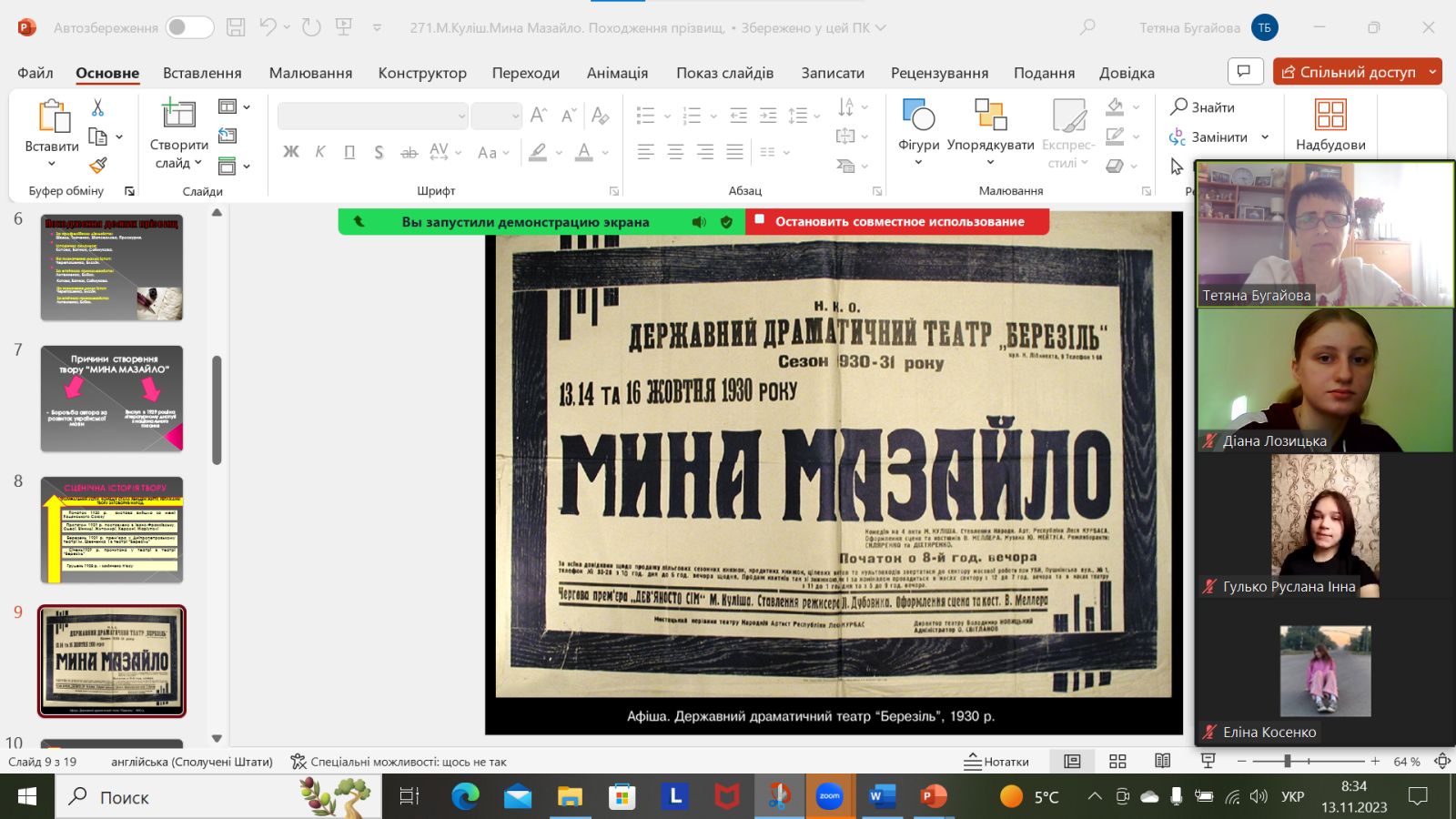The height and width of the screenshot is (819, 1456).
Task: Expand Shape Fill dropdown
Action: pyautogui.click(x=1137, y=107)
